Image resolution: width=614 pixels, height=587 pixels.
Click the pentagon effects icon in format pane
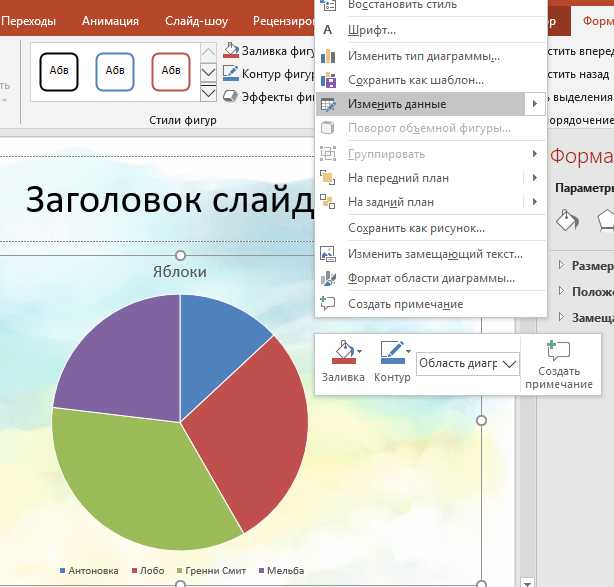point(606,221)
